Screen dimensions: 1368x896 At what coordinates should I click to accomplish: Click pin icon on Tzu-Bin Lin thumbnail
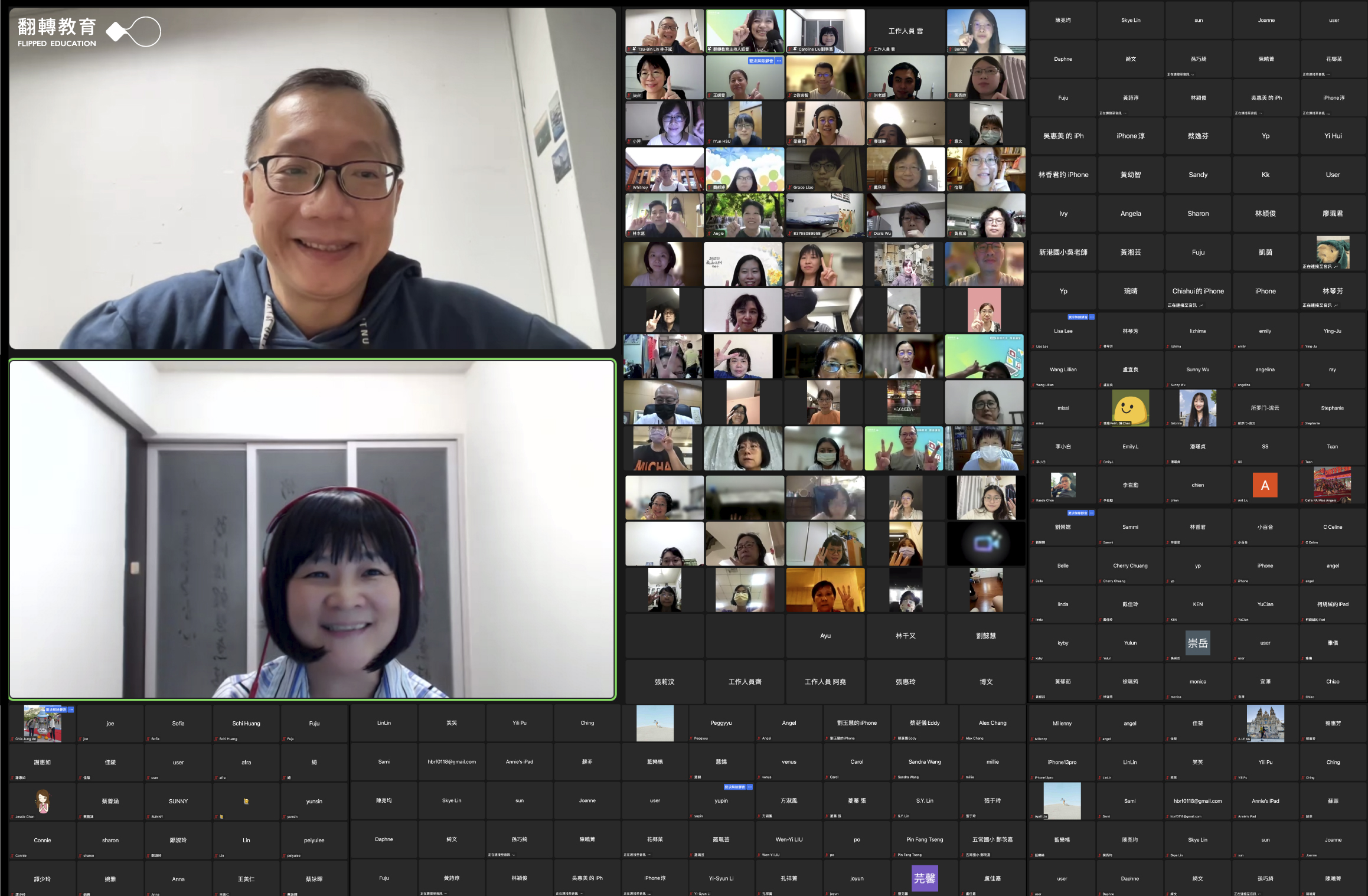[633, 50]
